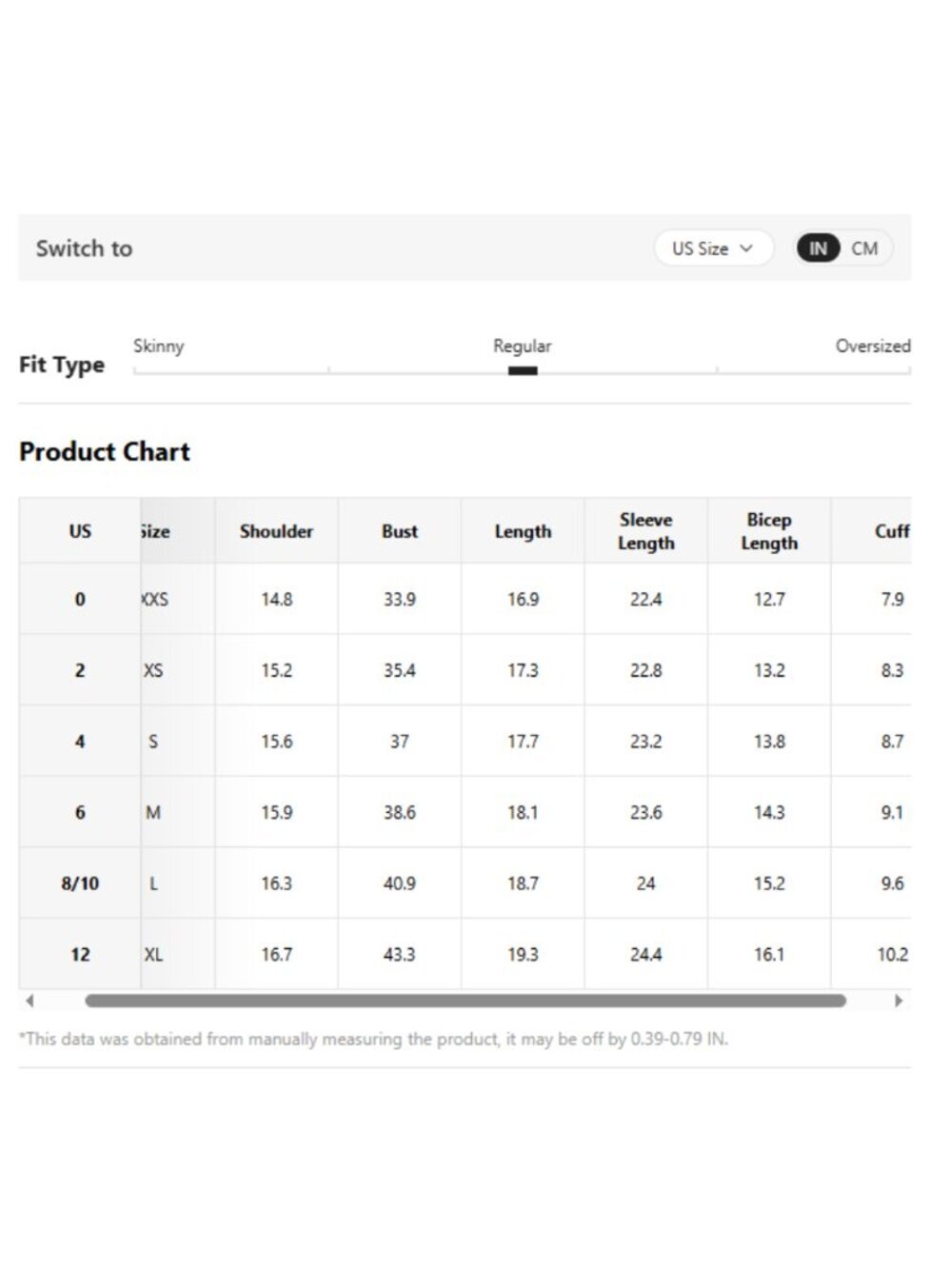Click the Bicep Length column header

point(769,531)
